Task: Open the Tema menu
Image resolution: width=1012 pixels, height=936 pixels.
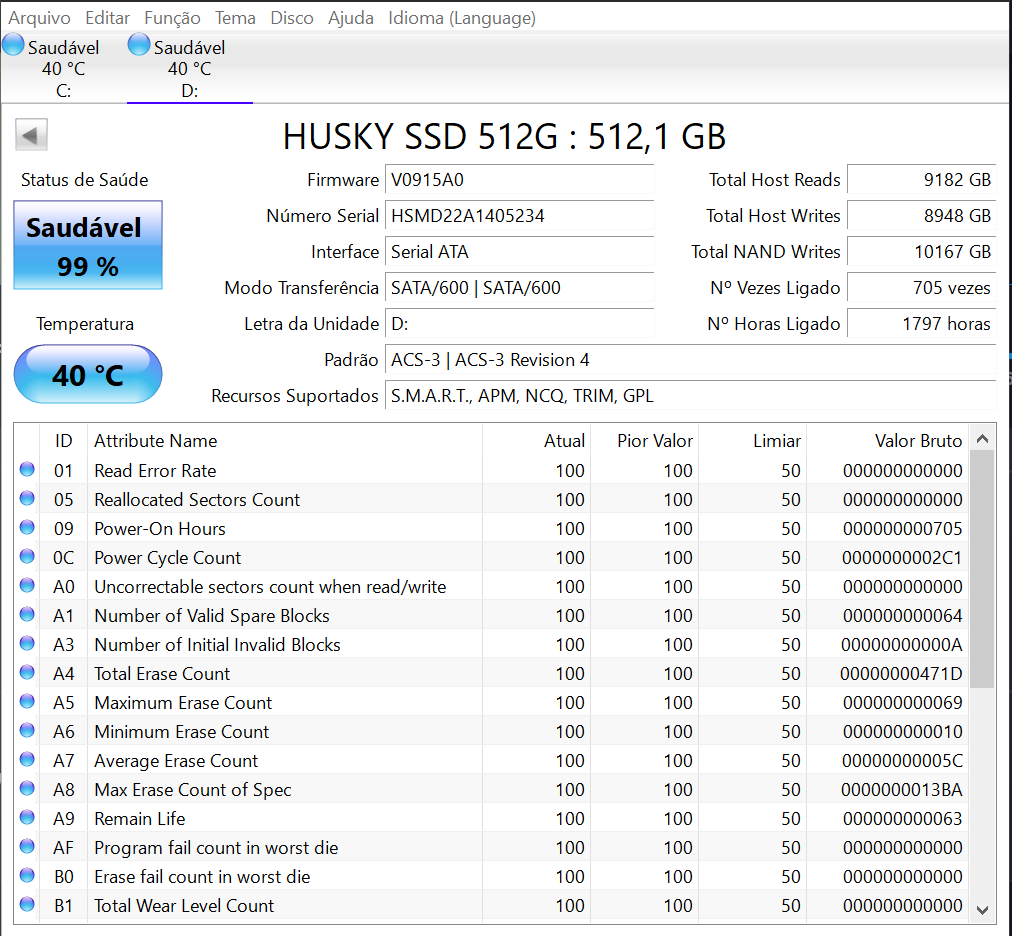Action: [235, 18]
